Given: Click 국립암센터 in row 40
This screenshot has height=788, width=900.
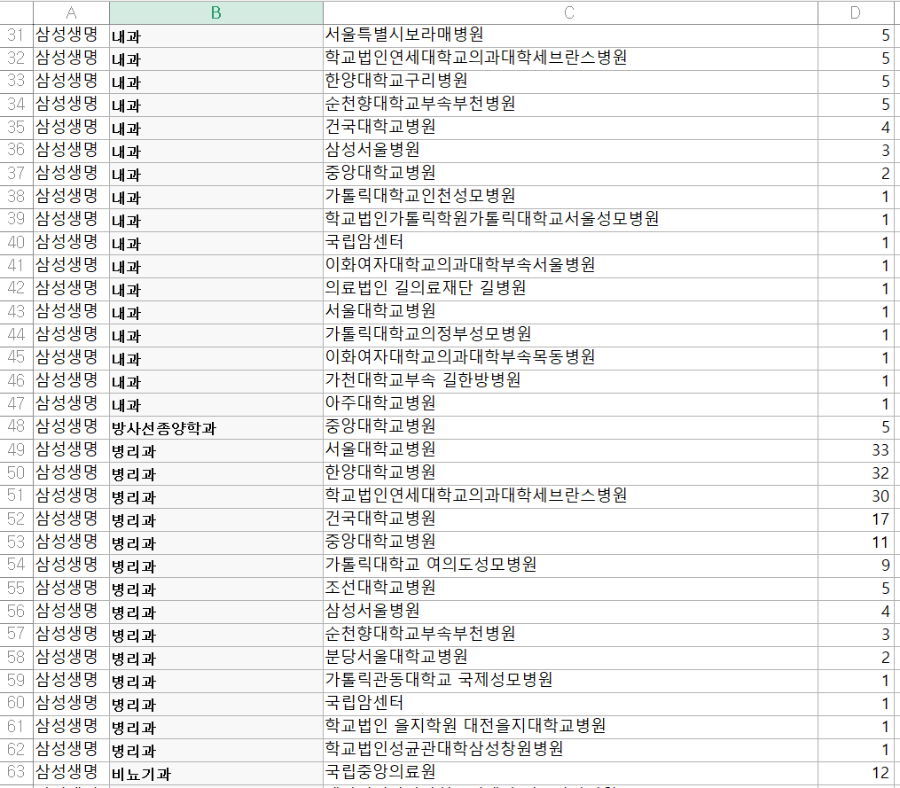Looking at the screenshot, I should point(570,243).
